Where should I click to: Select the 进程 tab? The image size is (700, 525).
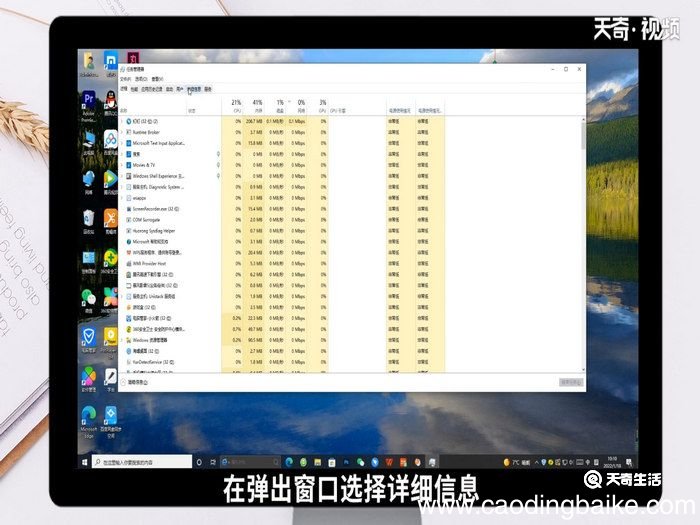(x=124, y=89)
